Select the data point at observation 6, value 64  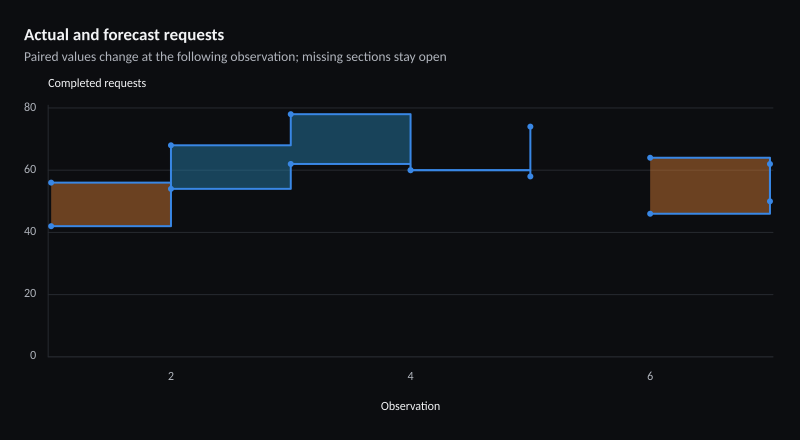tap(650, 158)
